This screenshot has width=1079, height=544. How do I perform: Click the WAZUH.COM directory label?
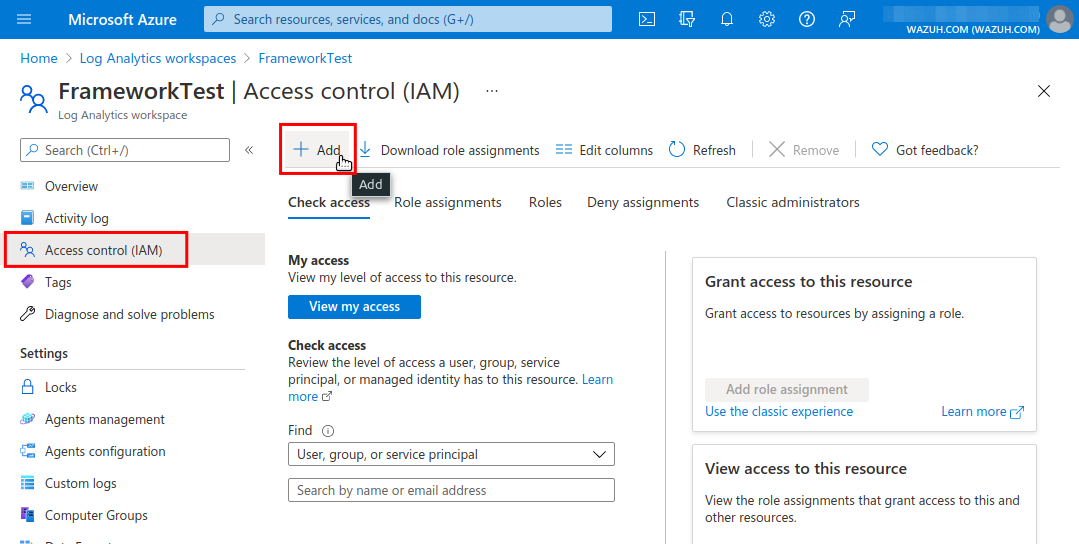pos(972,30)
